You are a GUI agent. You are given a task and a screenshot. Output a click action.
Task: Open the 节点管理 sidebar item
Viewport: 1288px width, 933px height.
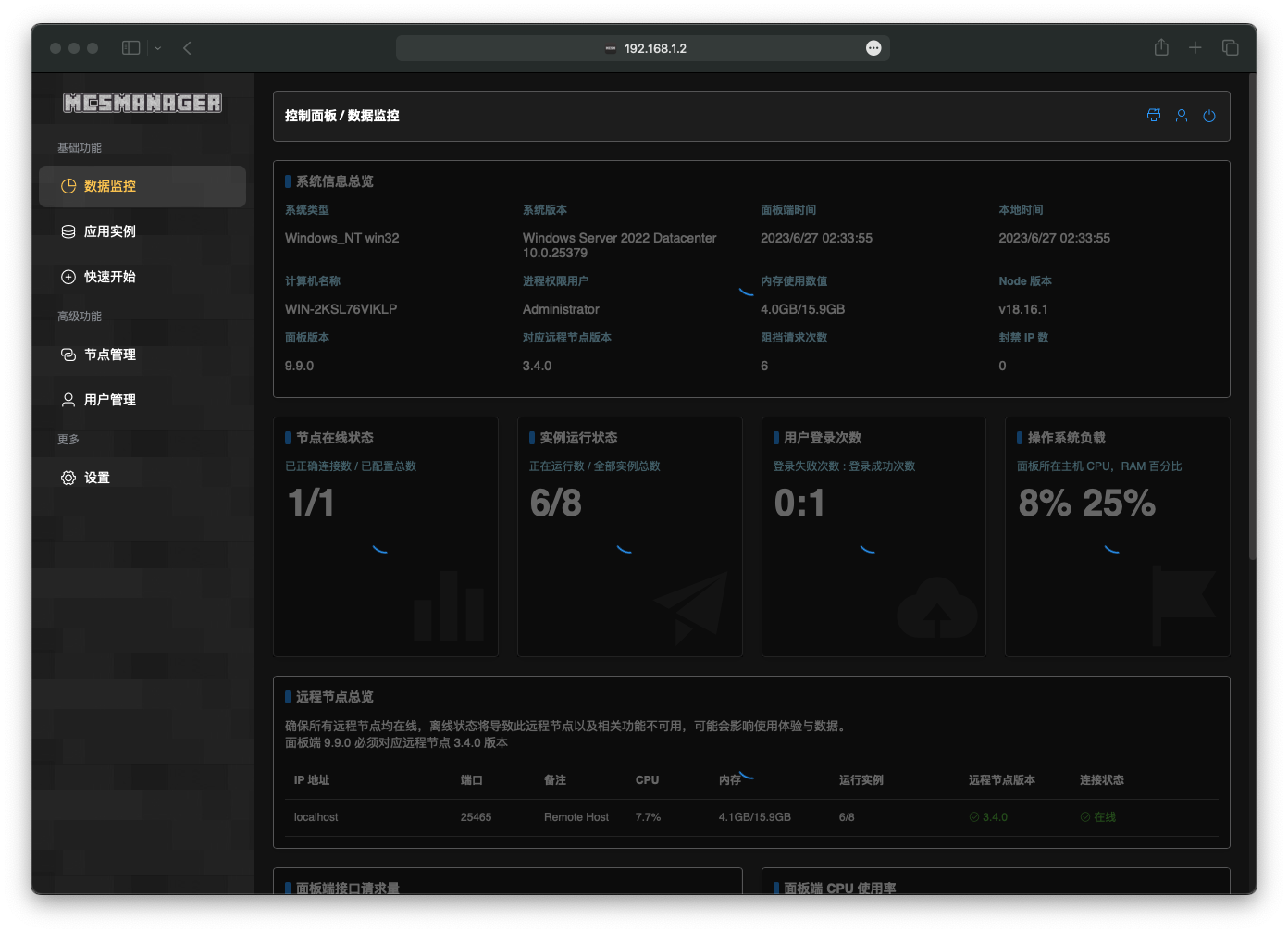[142, 355]
